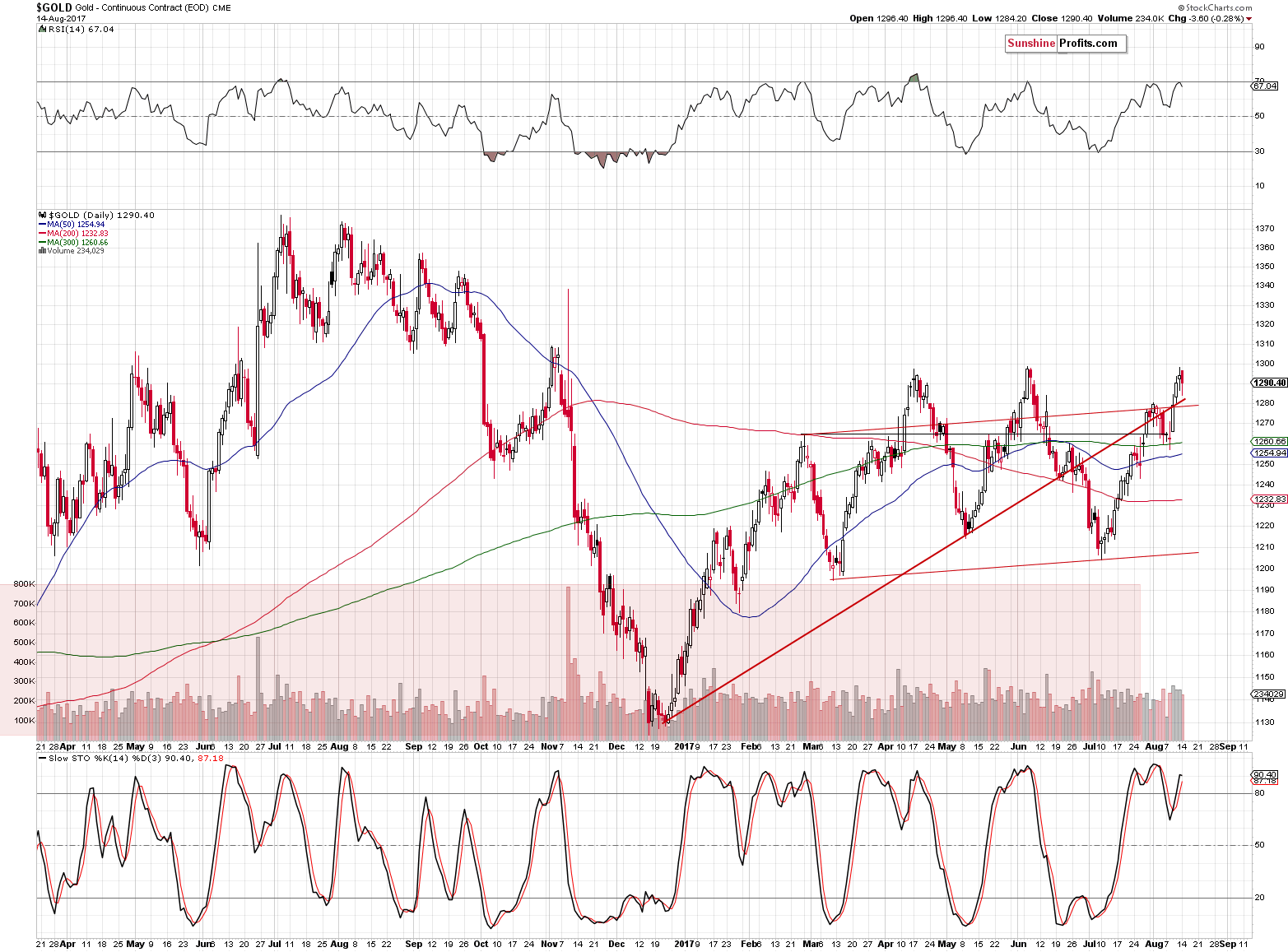Click the 1290.40 price tag on right axis

pyautogui.click(x=1268, y=383)
